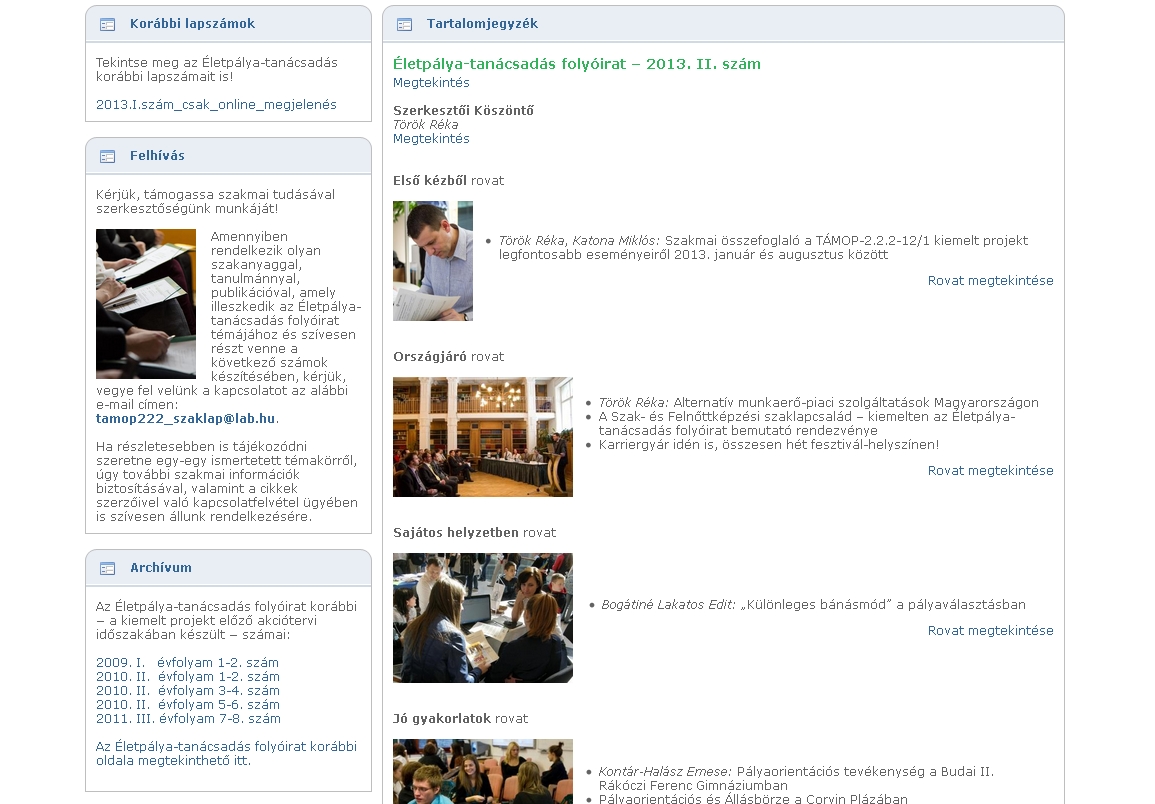1155x804 pixels.
Task: Click the Sajátos helyzetben photo thumbnail
Action: [482, 618]
